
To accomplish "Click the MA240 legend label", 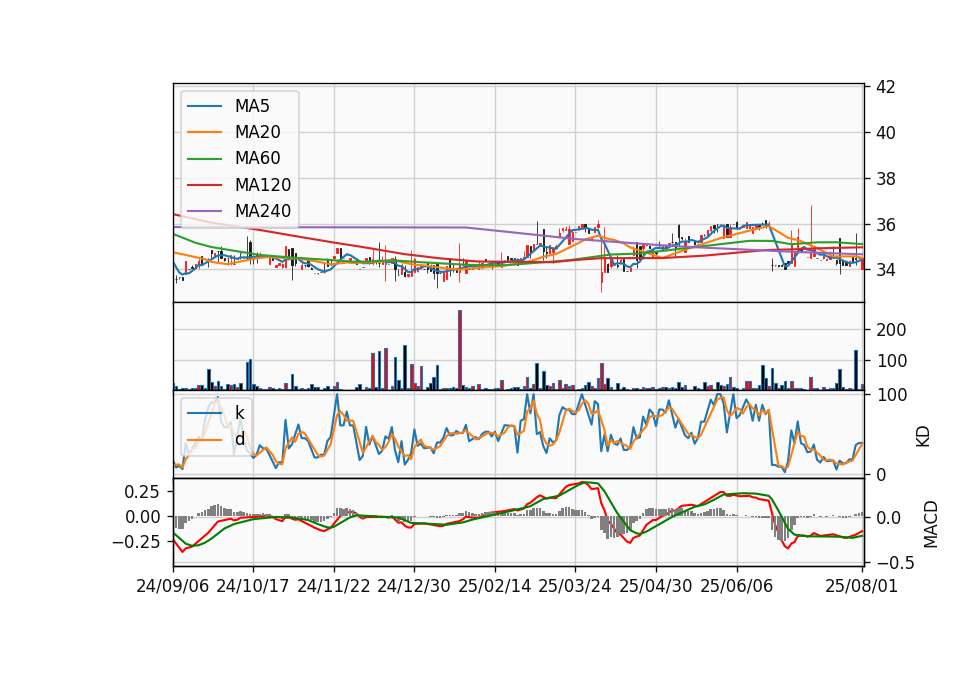I will 263,211.
